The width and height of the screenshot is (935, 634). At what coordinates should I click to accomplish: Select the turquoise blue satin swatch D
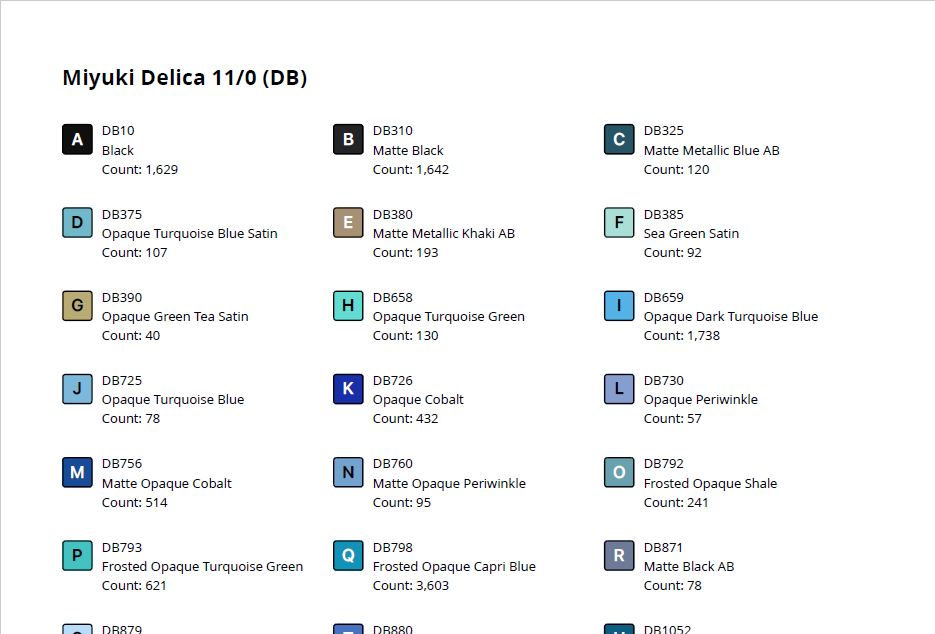pos(78,222)
